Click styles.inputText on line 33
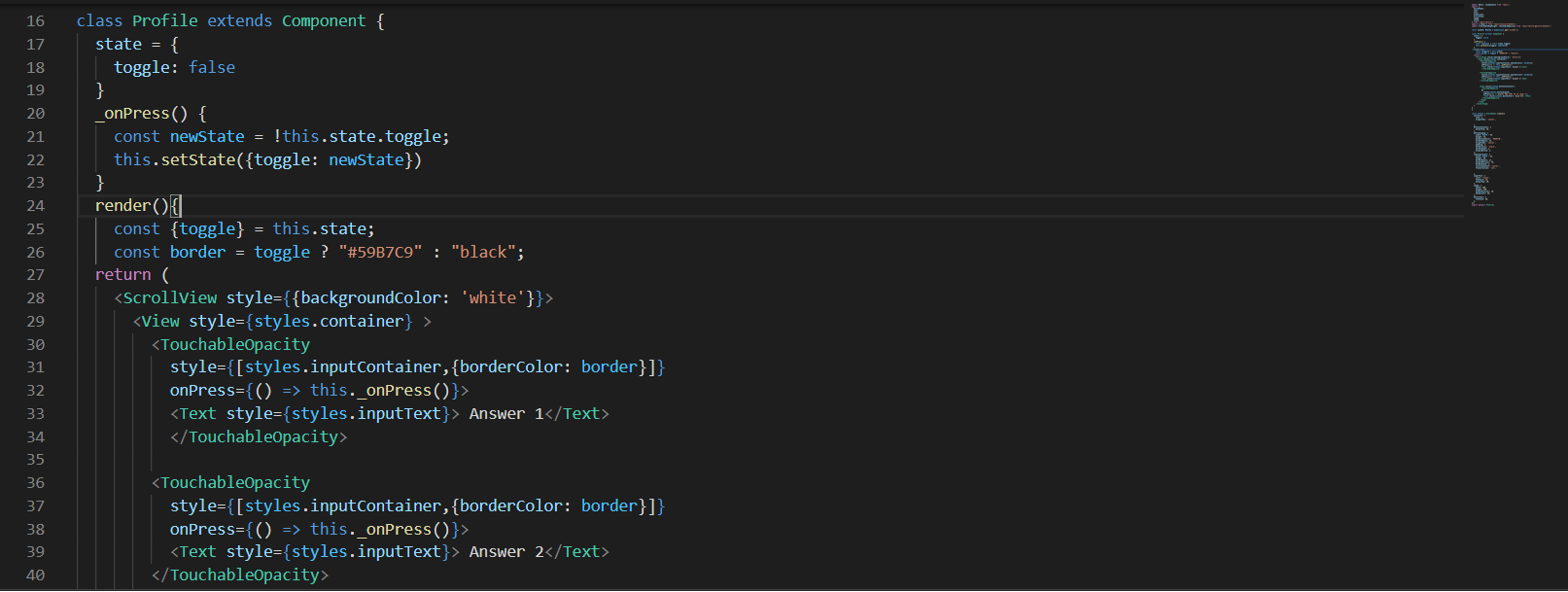Image resolution: width=1568 pixels, height=592 pixels. pyautogui.click(x=366, y=413)
